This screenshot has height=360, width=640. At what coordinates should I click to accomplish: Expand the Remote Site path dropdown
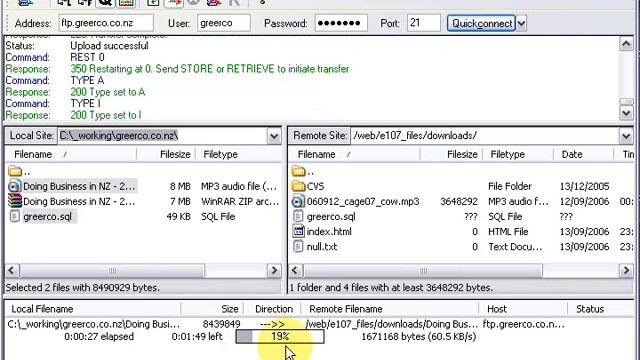[626, 136]
